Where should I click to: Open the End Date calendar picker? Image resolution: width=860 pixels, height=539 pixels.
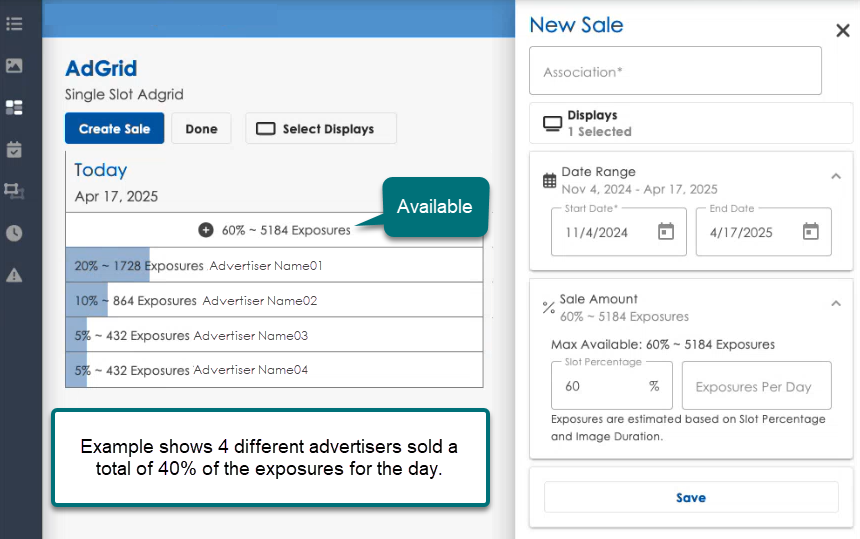click(x=811, y=232)
